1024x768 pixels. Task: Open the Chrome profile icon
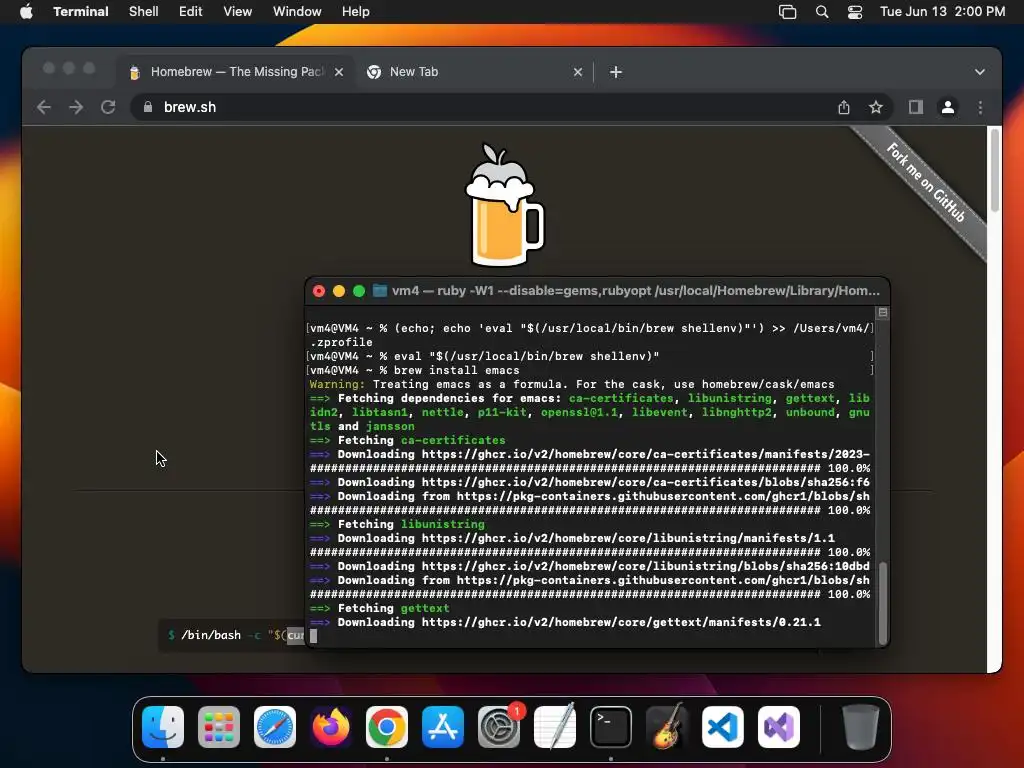click(948, 107)
